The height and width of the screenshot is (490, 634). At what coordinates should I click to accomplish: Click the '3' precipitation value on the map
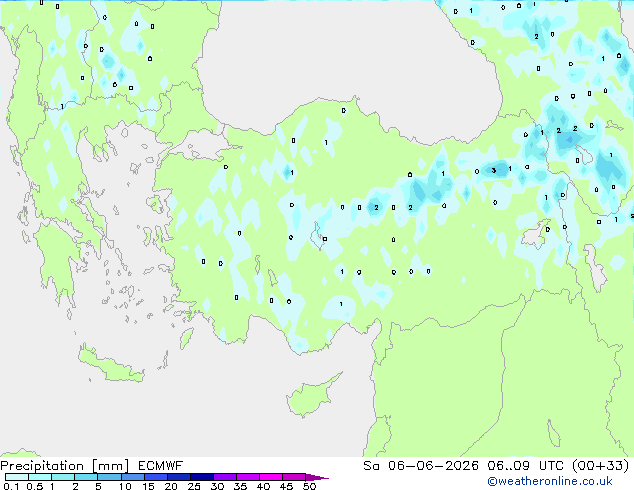tap(494, 170)
